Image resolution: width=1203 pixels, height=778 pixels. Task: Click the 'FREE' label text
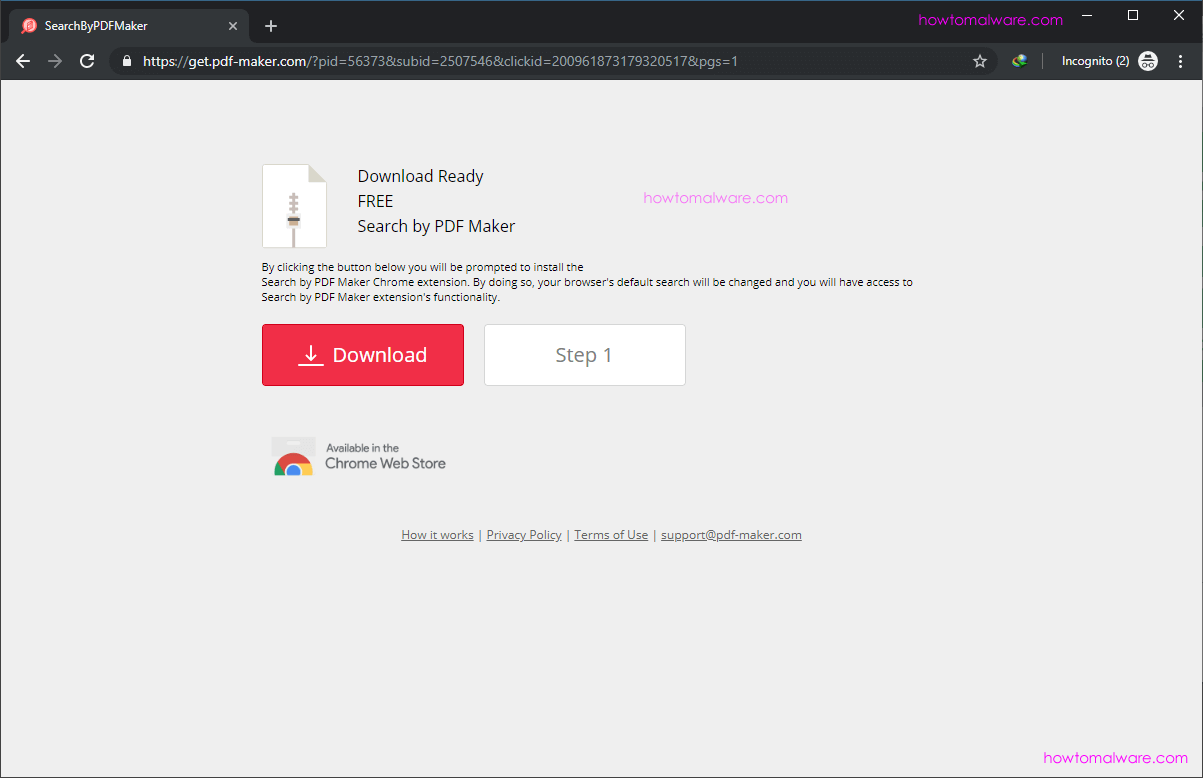coord(375,201)
